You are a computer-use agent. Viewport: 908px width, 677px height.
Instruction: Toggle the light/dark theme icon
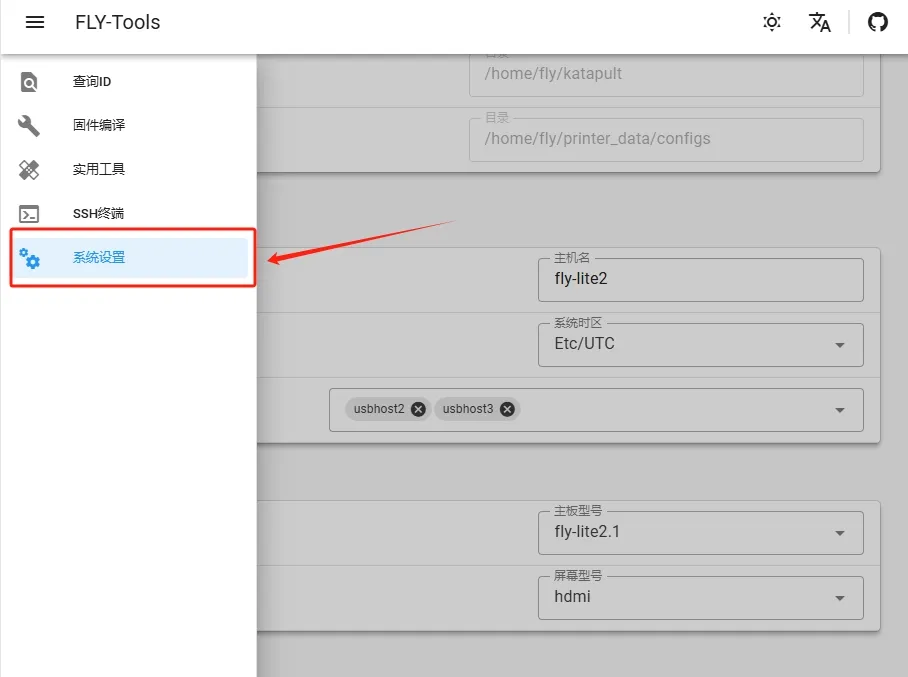point(772,22)
